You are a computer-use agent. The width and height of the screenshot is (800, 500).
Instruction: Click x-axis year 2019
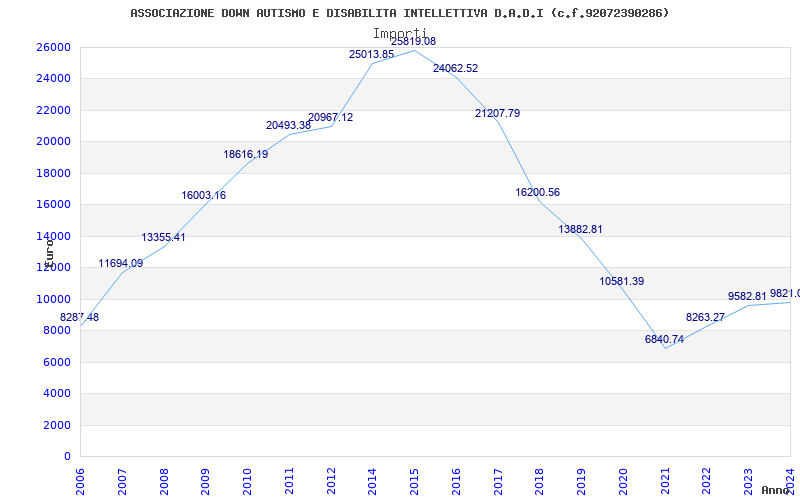[x=582, y=482]
